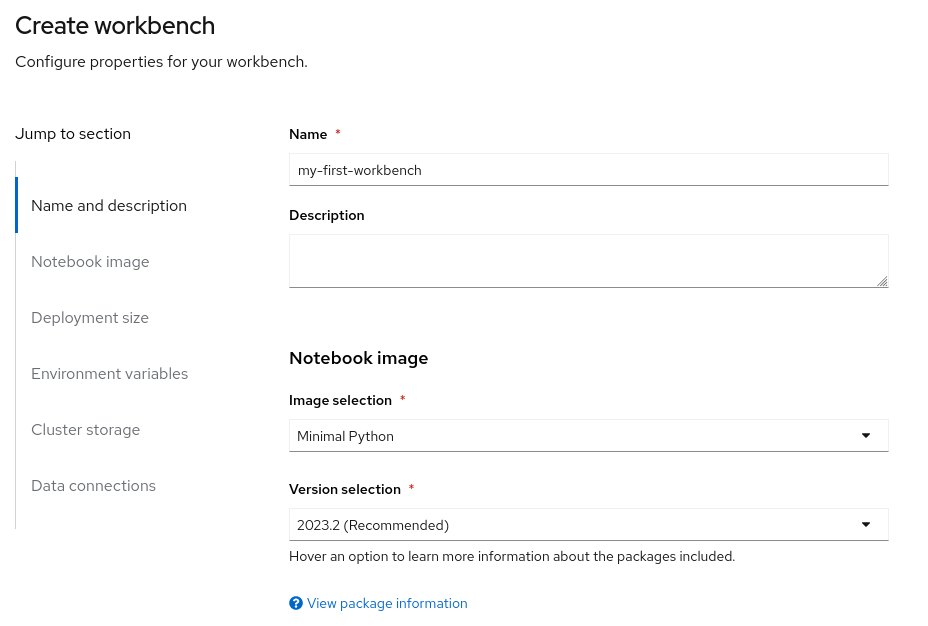Select Cluster storage in the sidebar
Image resolution: width=928 pixels, height=626 pixels.
86,430
